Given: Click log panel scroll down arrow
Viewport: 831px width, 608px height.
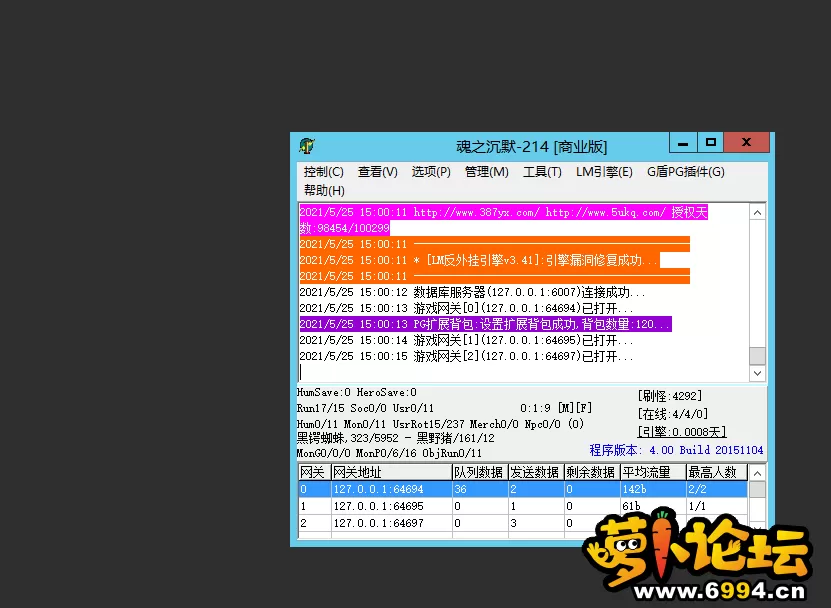Looking at the screenshot, I should (757, 373).
